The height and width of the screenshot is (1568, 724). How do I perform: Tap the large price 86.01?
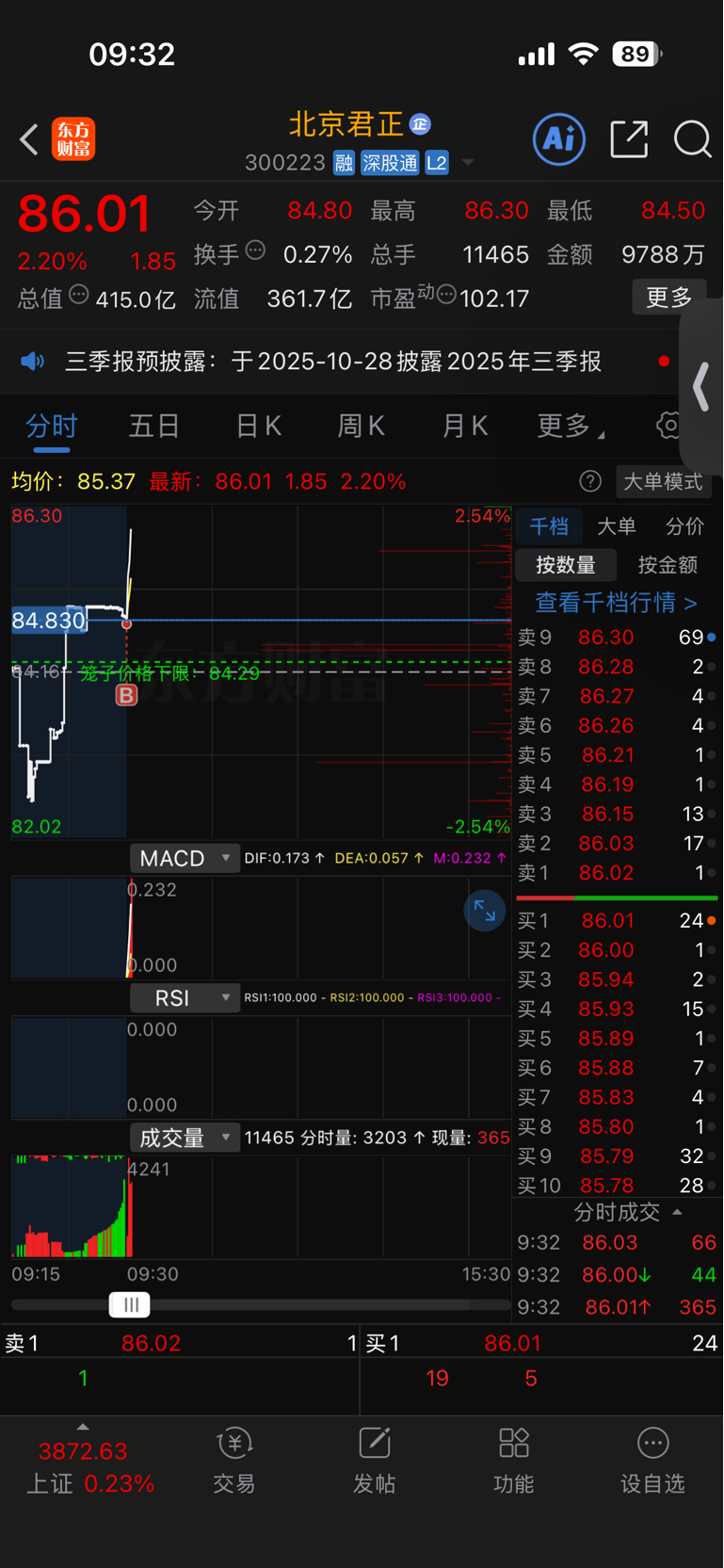pyautogui.click(x=85, y=214)
